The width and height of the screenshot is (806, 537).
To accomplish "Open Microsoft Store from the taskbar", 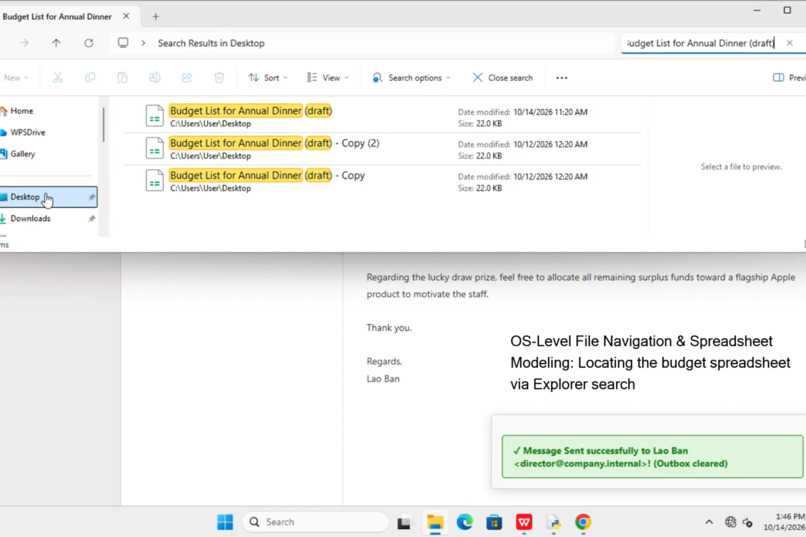I will click(494, 522).
